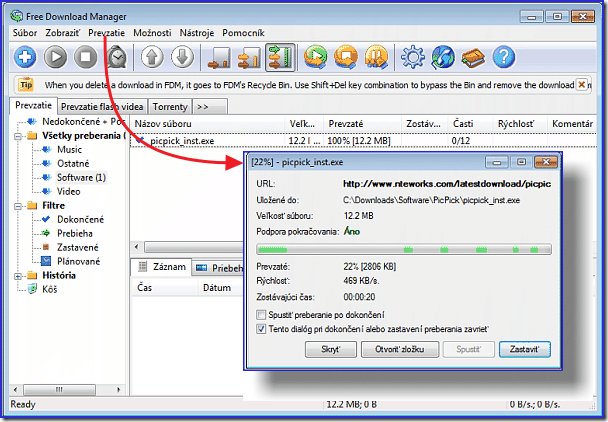Collapse the Filtre tree node
The width and height of the screenshot is (608, 422).
point(18,206)
